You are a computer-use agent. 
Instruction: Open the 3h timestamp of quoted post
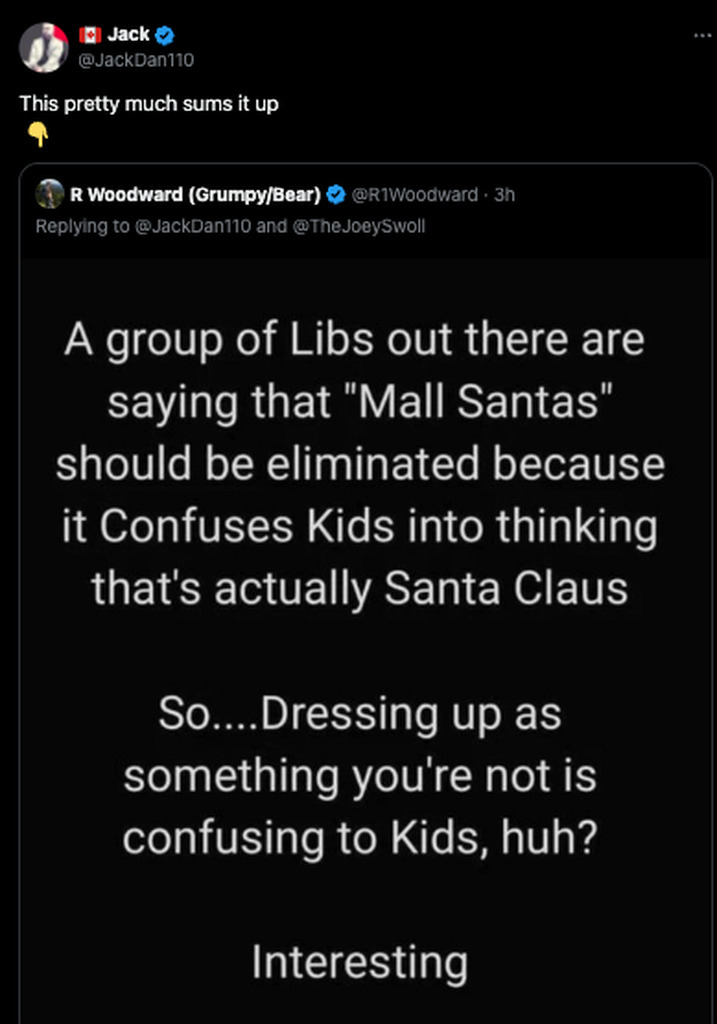coord(505,195)
